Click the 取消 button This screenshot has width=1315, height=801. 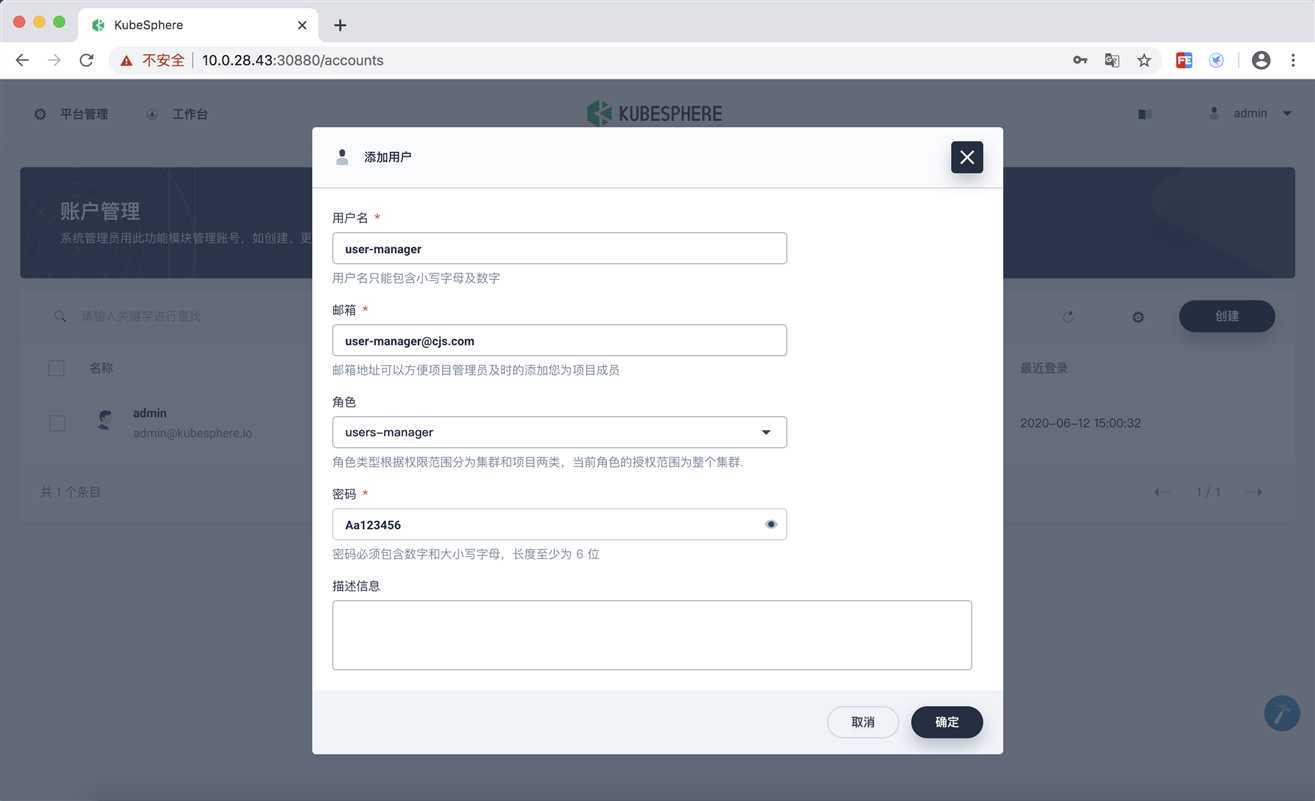pos(862,722)
